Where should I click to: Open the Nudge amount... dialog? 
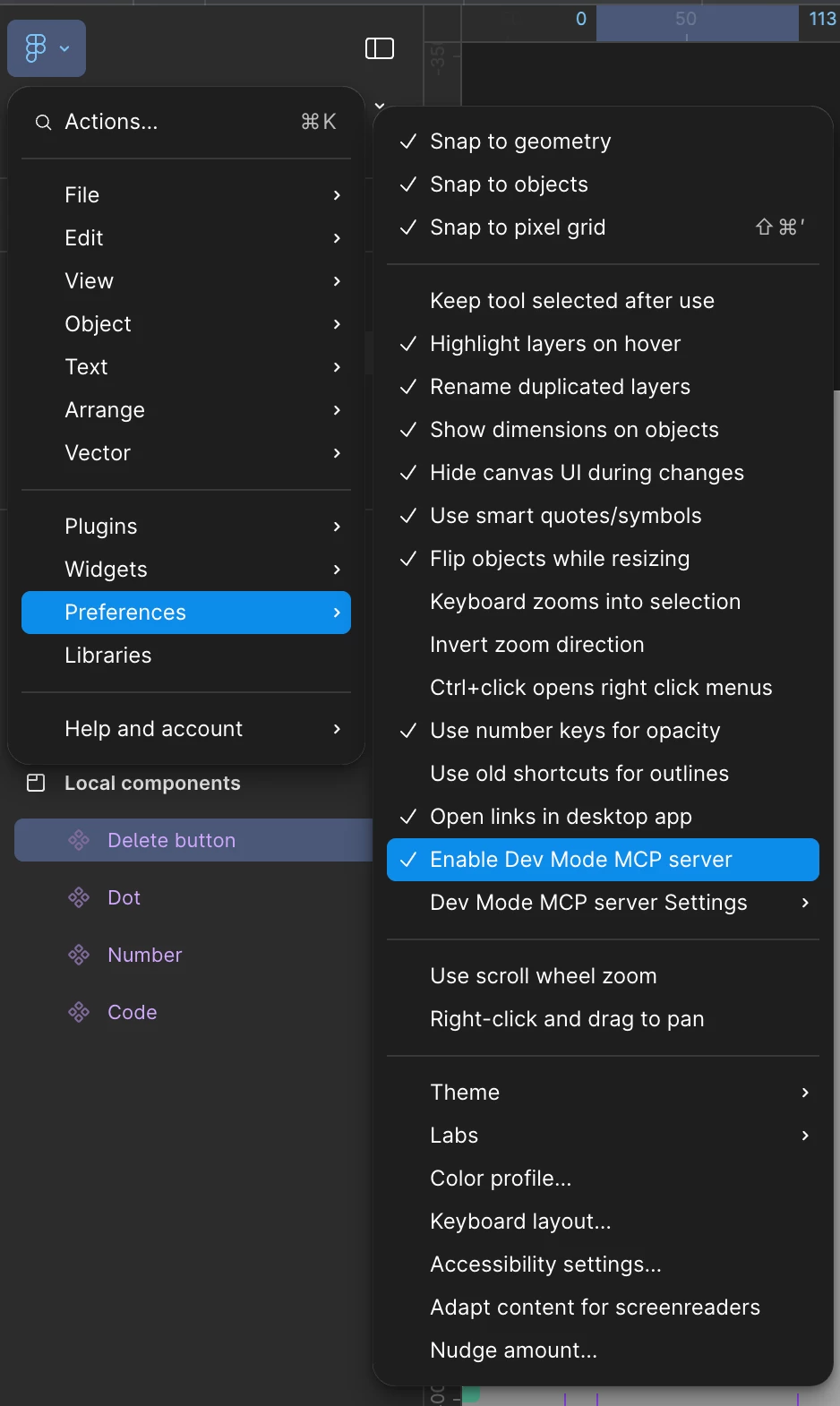click(x=603, y=1350)
